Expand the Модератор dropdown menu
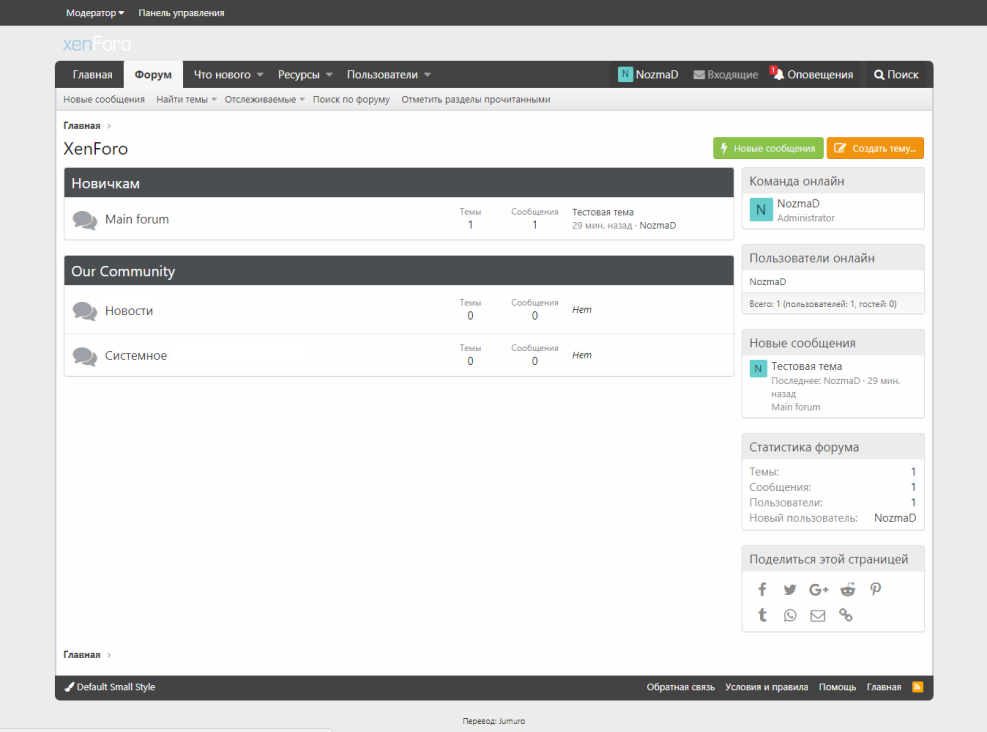The width and height of the screenshot is (987, 732). click(95, 13)
